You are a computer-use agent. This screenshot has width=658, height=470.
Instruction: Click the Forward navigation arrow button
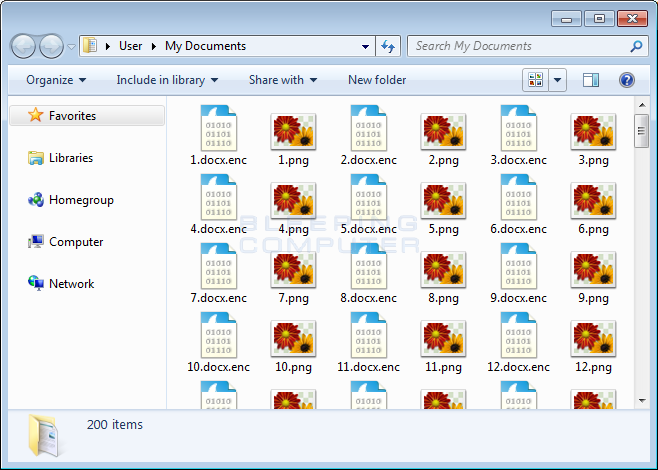(51, 46)
